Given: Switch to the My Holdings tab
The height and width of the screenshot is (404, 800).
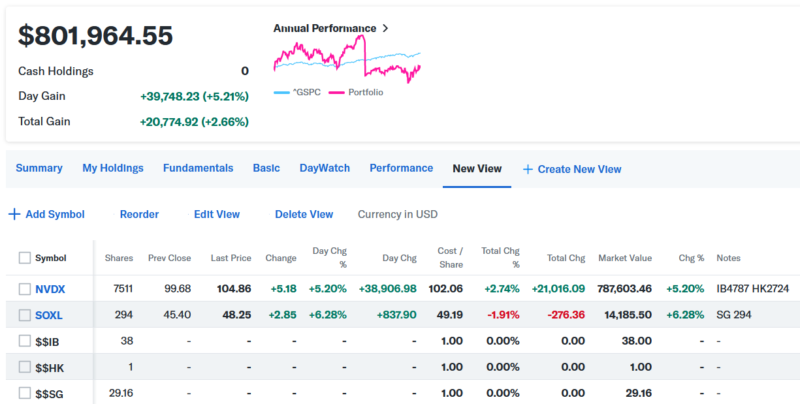Looking at the screenshot, I should (112, 168).
